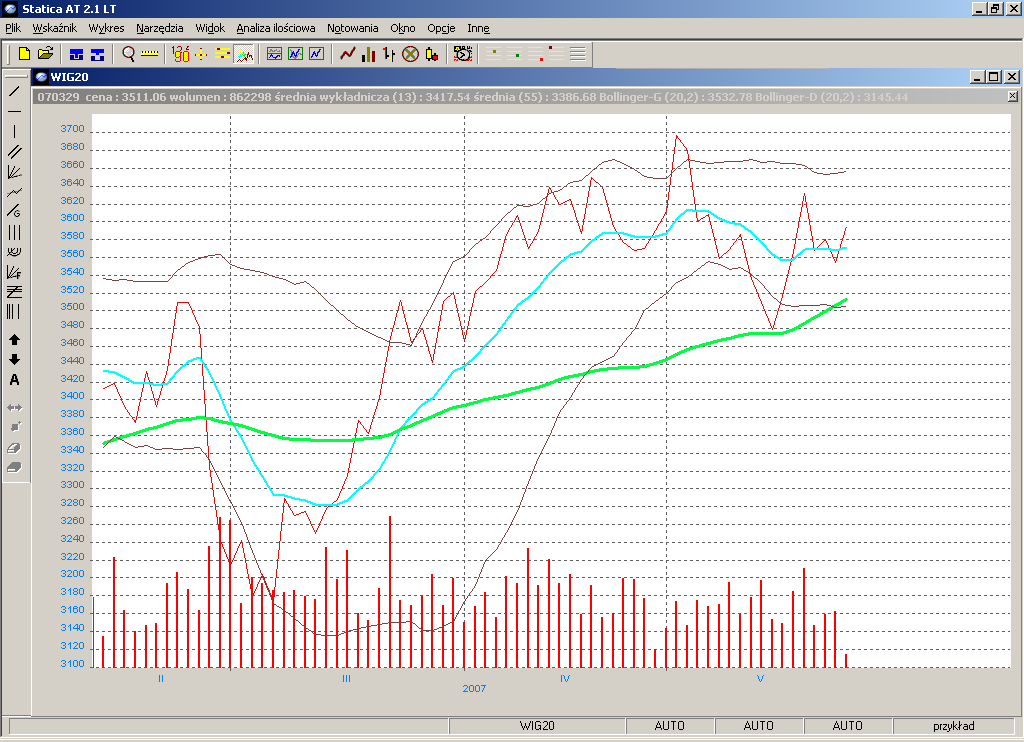Click the 3700 price axis label

tap(72, 129)
